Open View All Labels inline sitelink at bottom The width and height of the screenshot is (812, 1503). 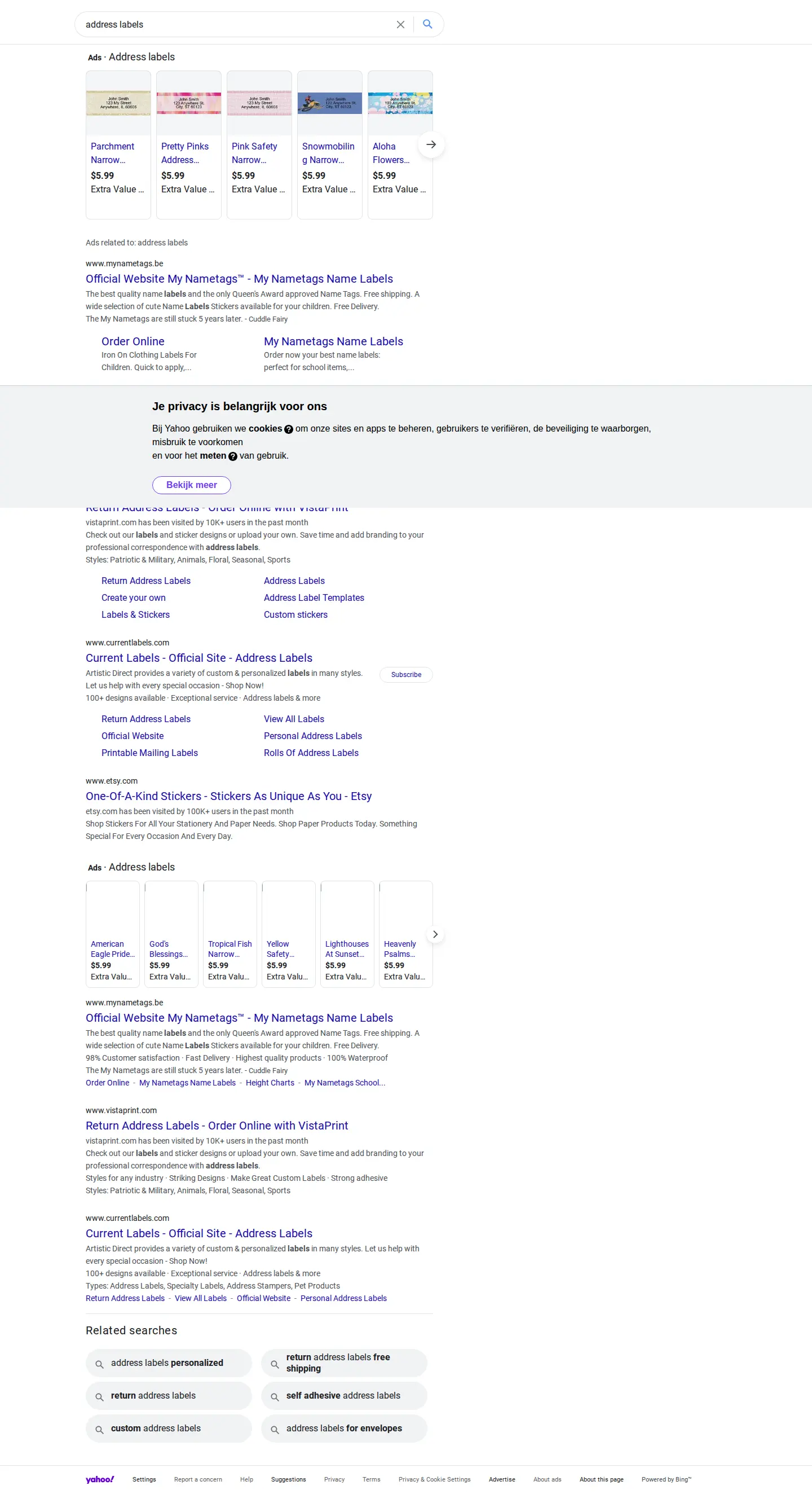(201, 1298)
